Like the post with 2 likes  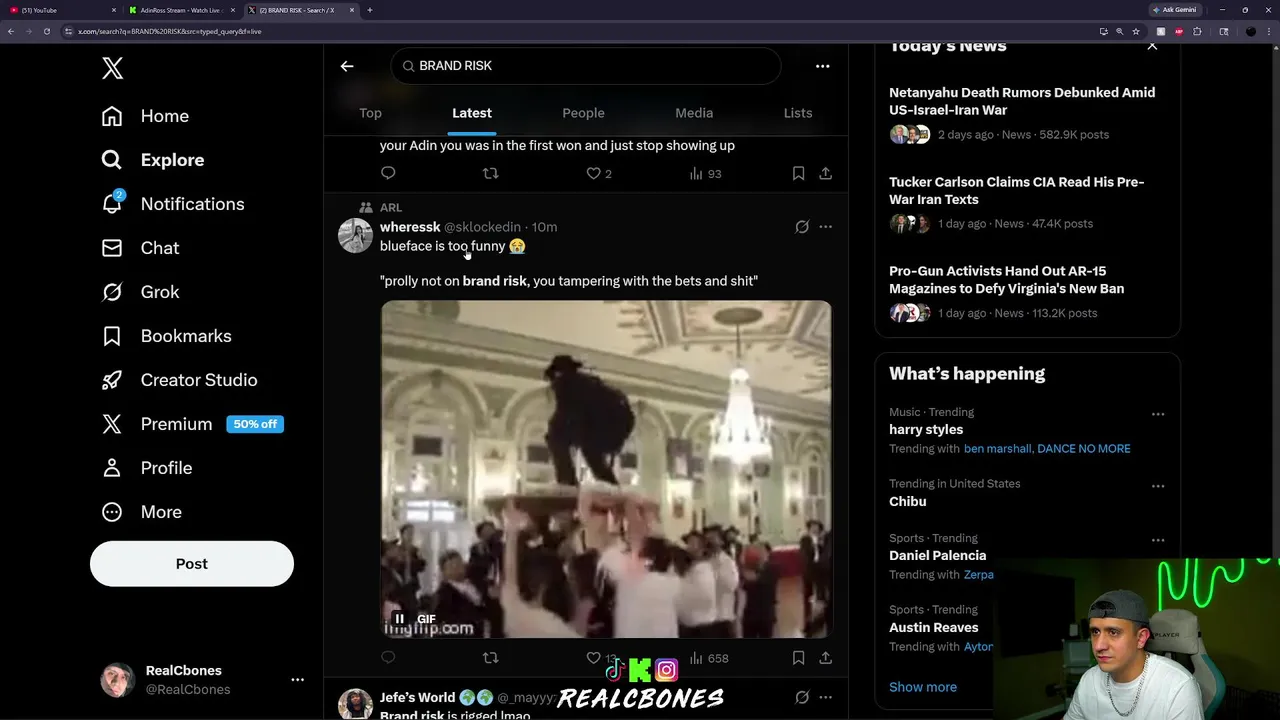[599, 173]
